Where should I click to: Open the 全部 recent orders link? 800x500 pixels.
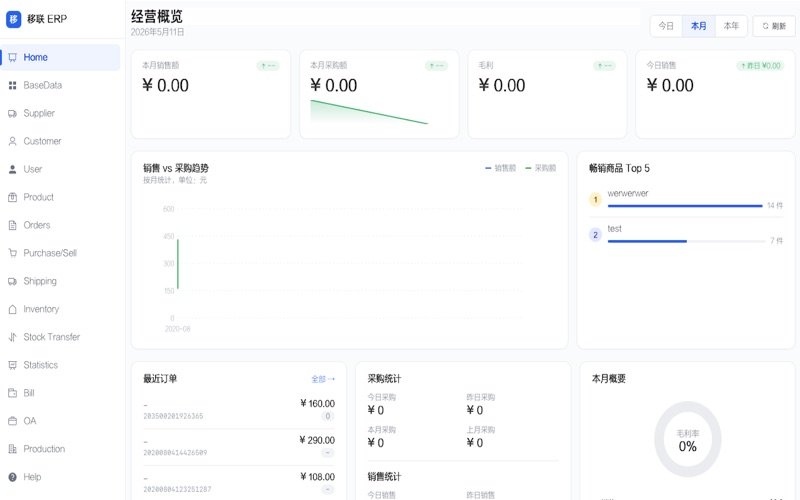pos(323,379)
